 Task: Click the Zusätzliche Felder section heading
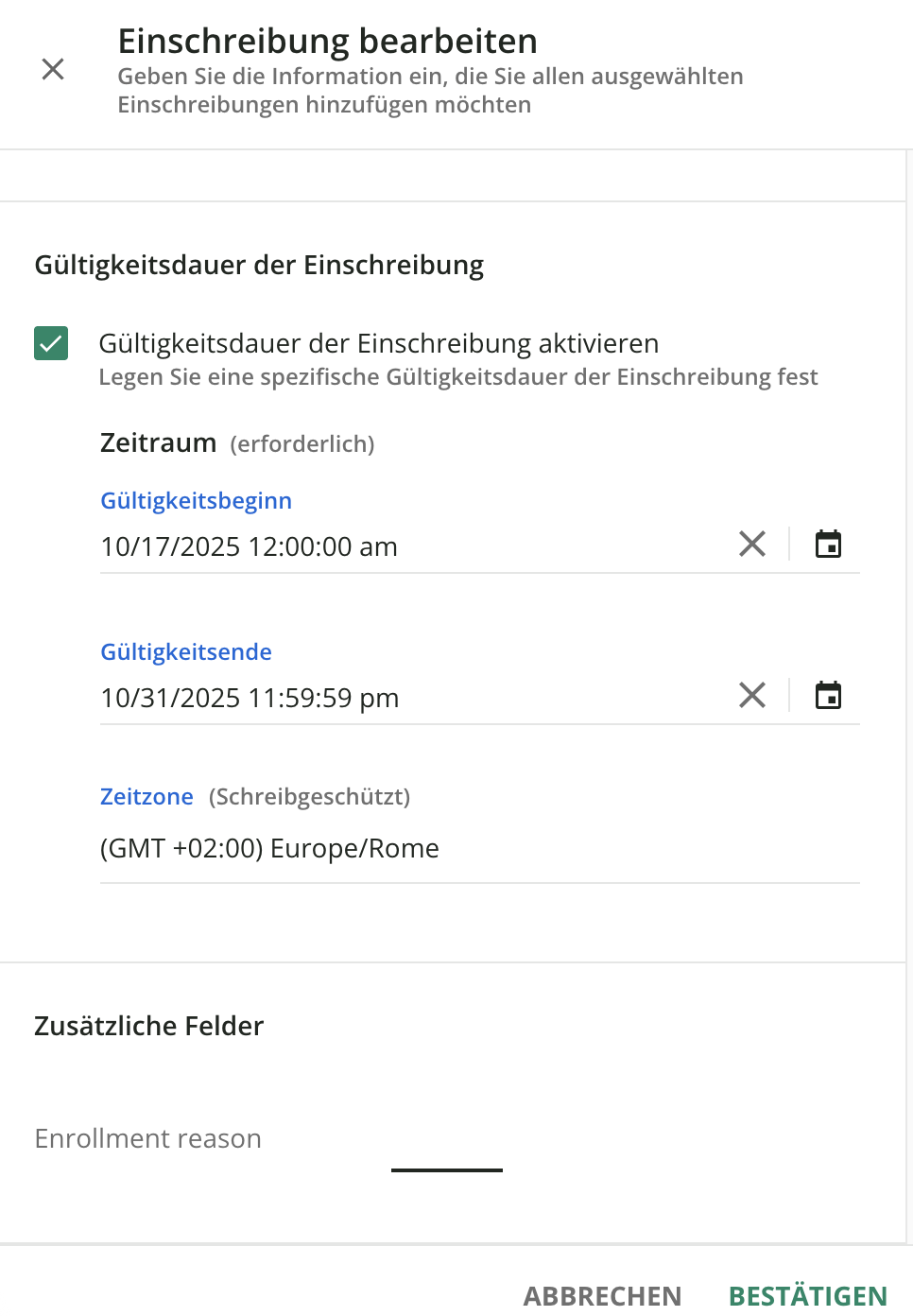click(x=148, y=1026)
